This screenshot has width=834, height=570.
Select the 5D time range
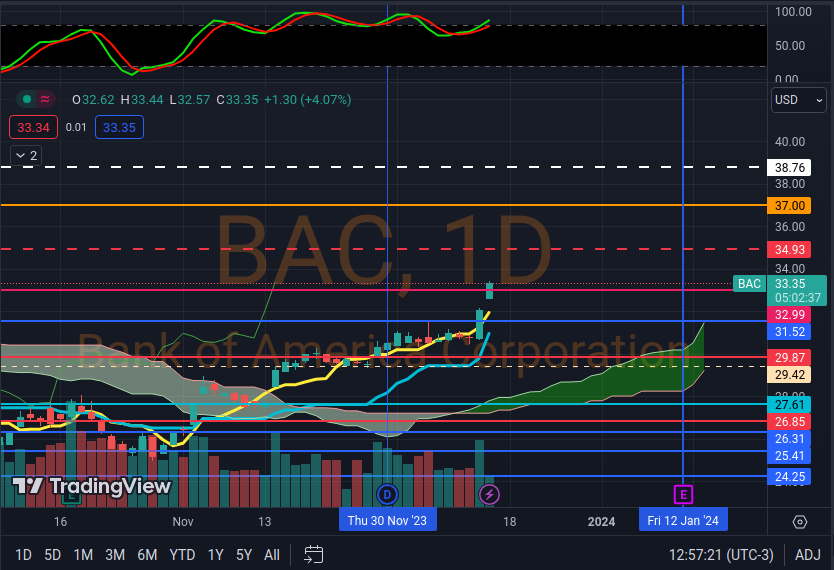pos(52,555)
